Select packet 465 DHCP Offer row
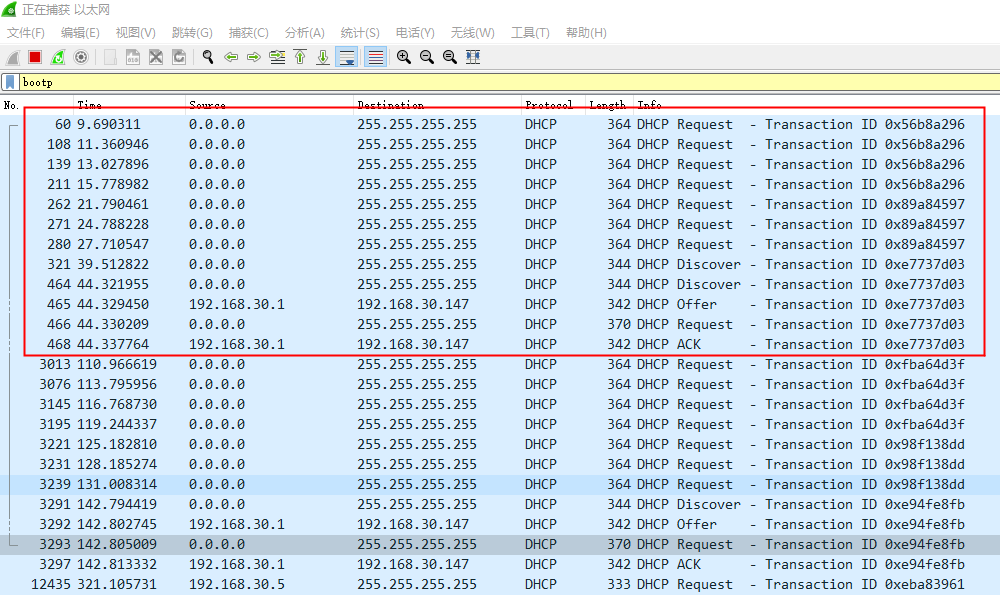The image size is (1000, 596). [x=500, y=304]
